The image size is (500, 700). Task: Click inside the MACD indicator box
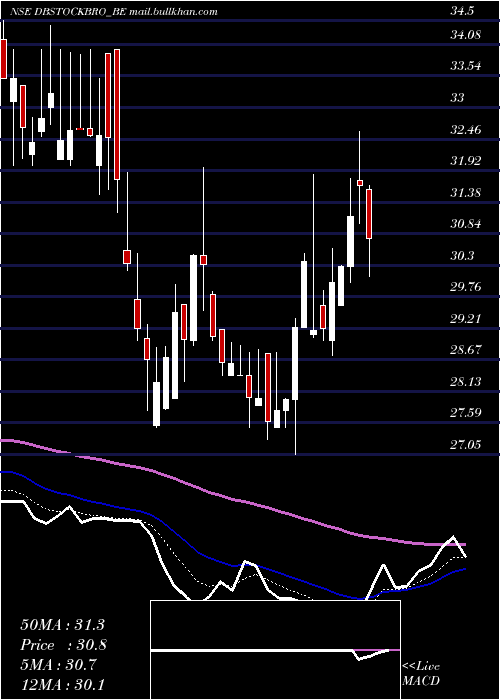275,650
